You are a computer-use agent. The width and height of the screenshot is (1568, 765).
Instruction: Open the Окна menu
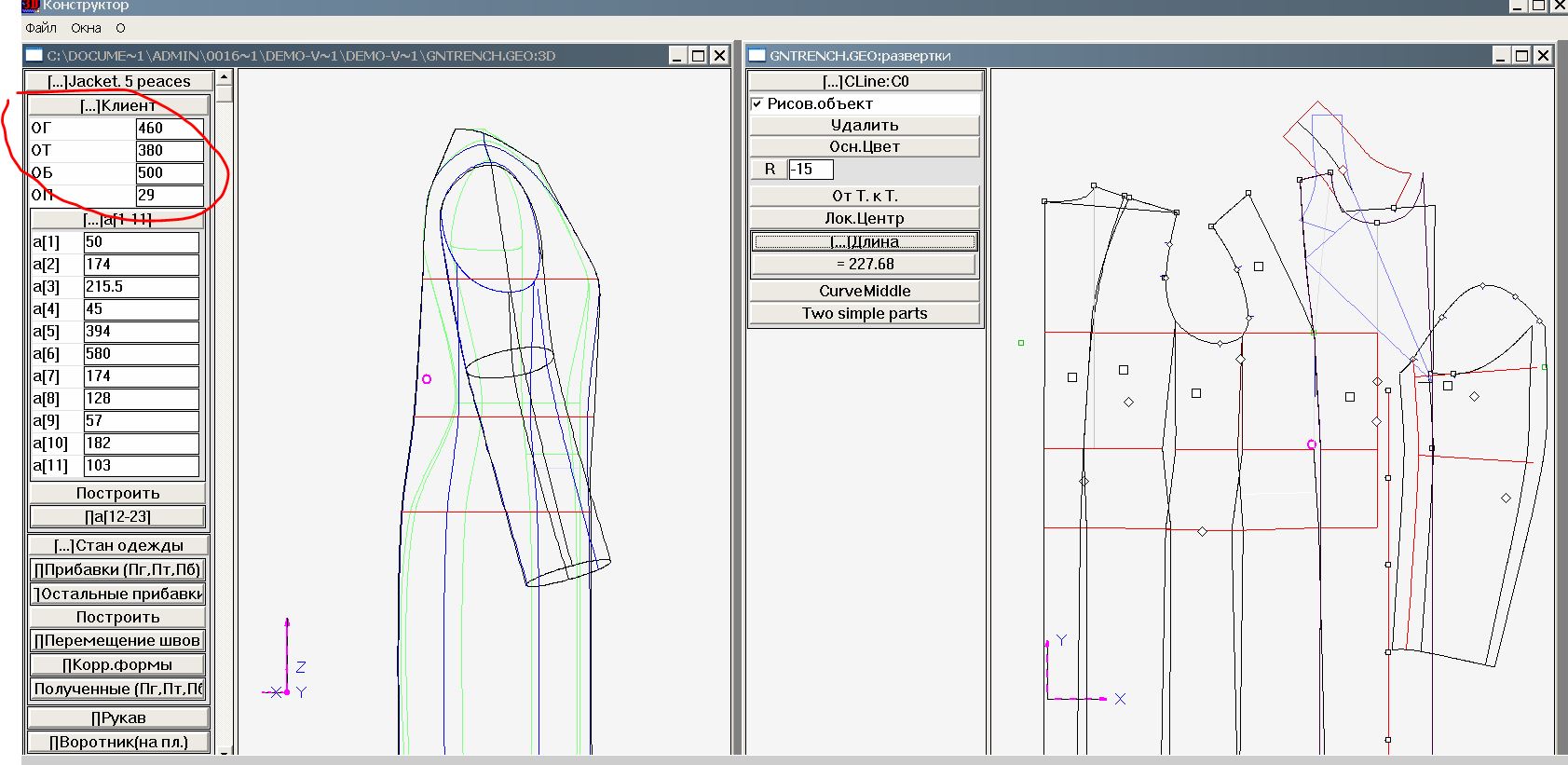[x=86, y=28]
